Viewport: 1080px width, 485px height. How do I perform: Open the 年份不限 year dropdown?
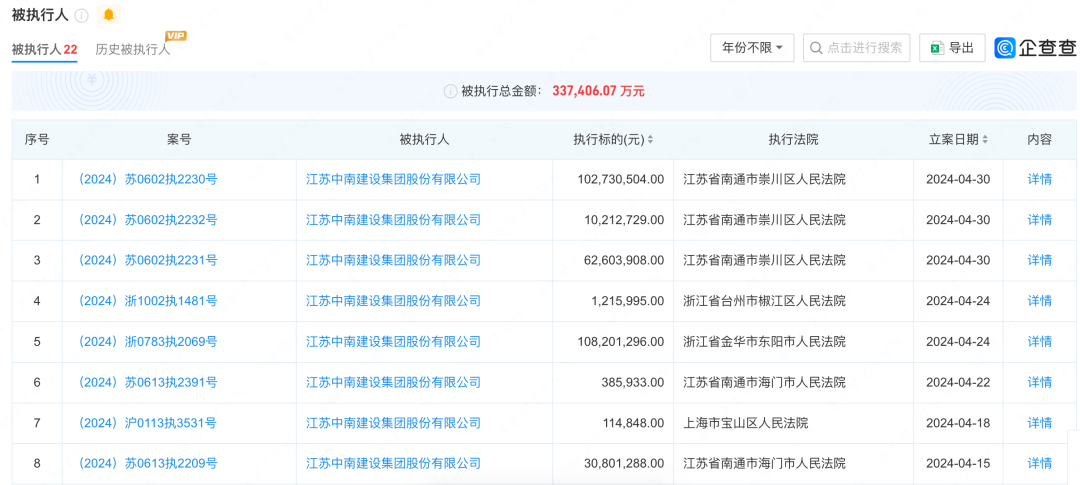[752, 48]
